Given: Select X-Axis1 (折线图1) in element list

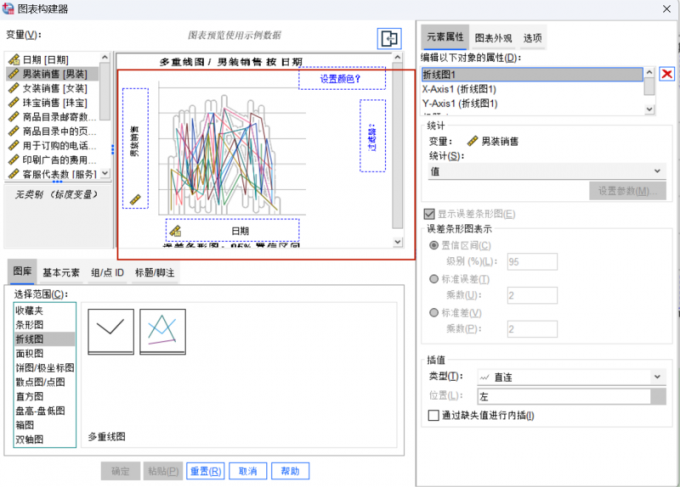Looking at the screenshot, I should (x=532, y=89).
